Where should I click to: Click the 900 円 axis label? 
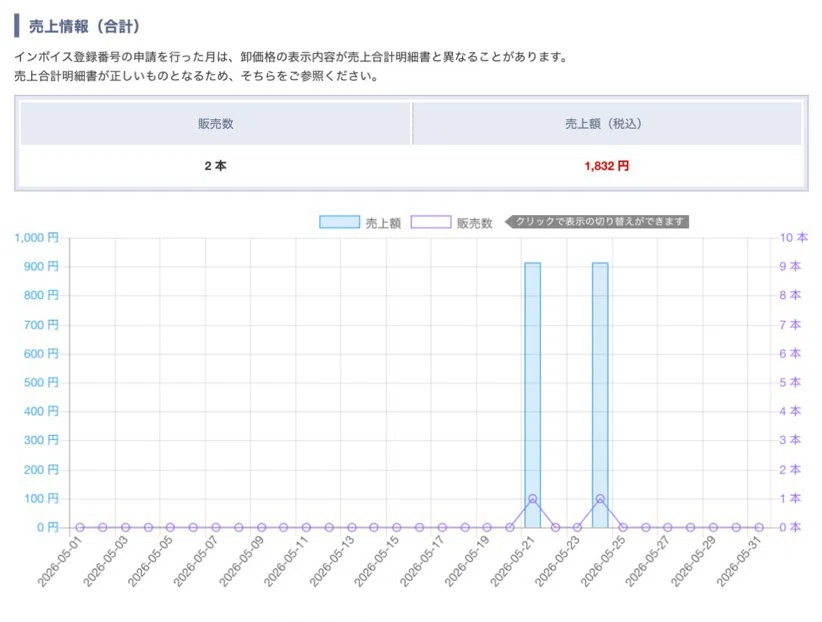(x=41, y=266)
